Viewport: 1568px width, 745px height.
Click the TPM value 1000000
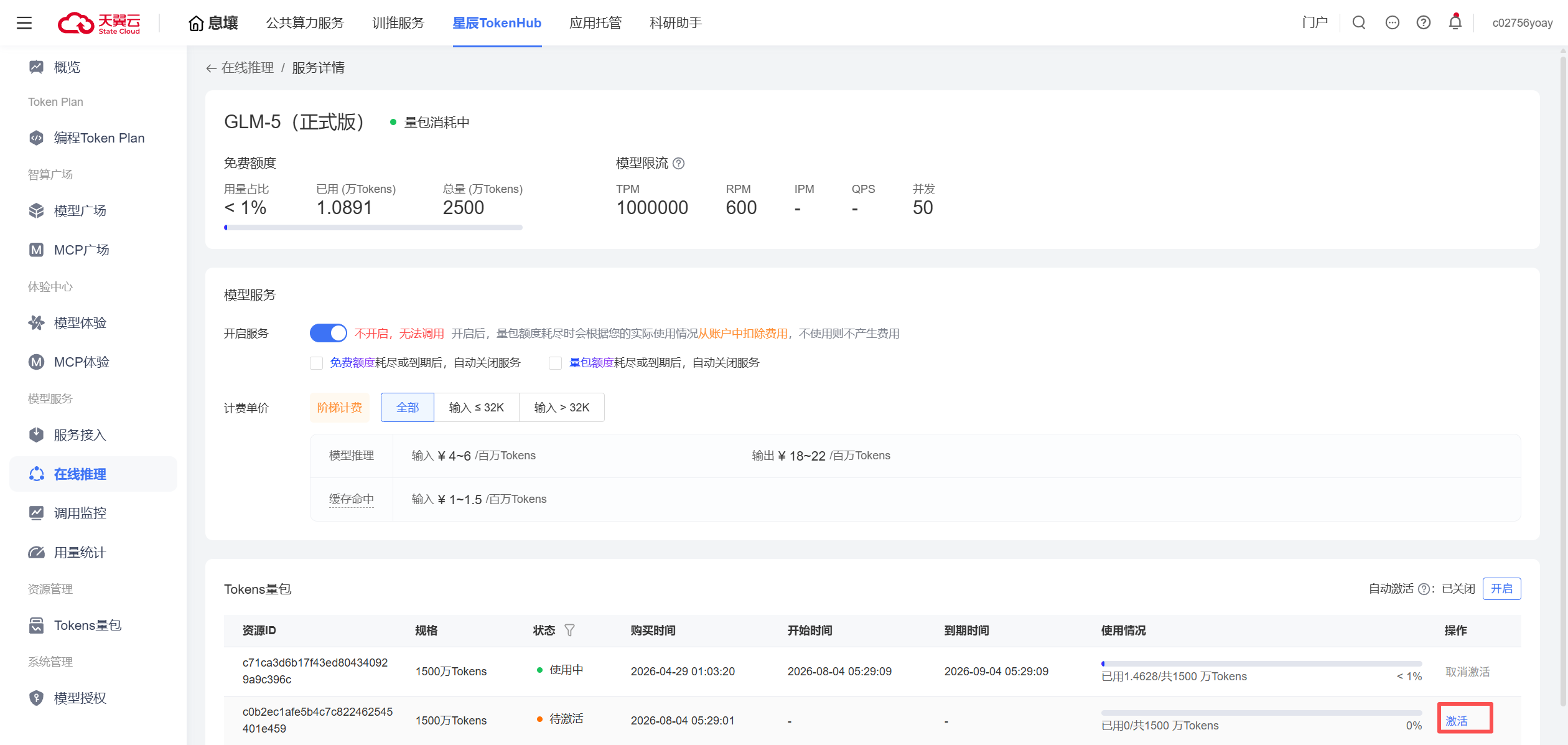652,208
